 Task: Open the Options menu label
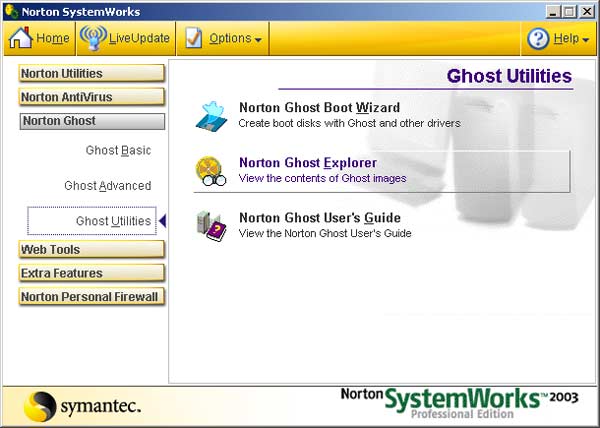pyautogui.click(x=230, y=38)
